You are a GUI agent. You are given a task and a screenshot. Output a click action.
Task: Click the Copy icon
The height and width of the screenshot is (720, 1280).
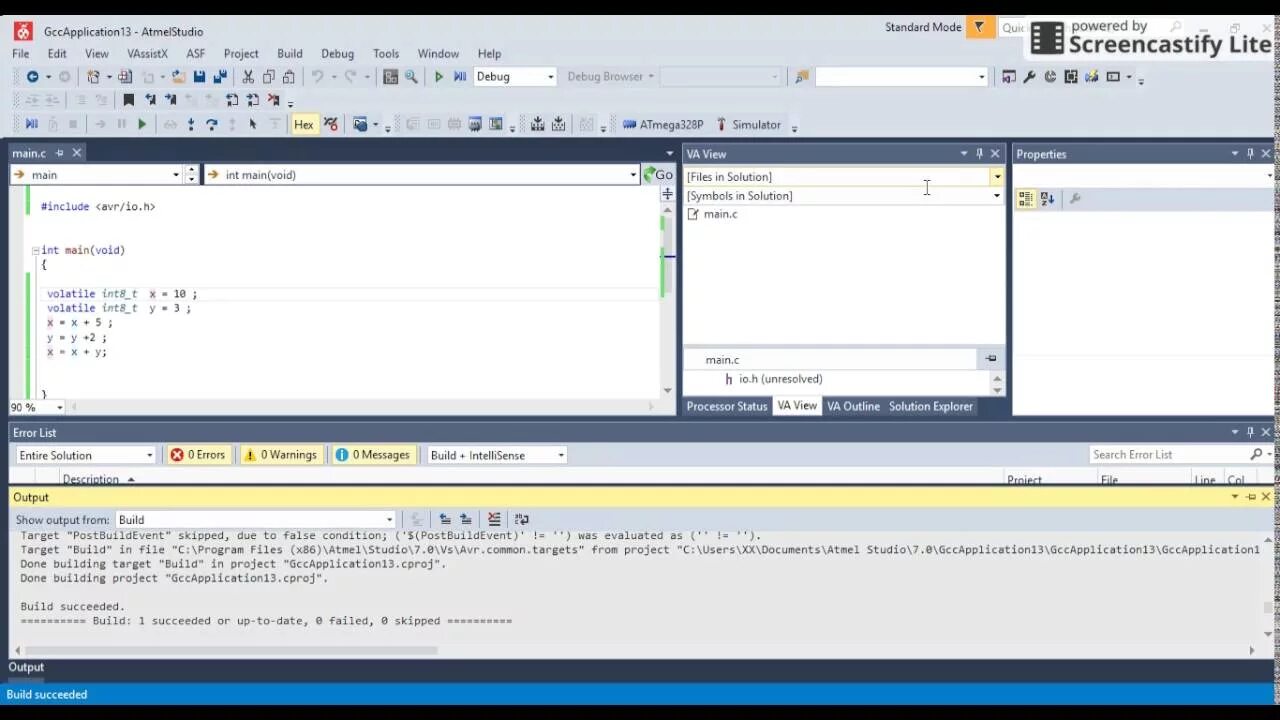[268, 77]
